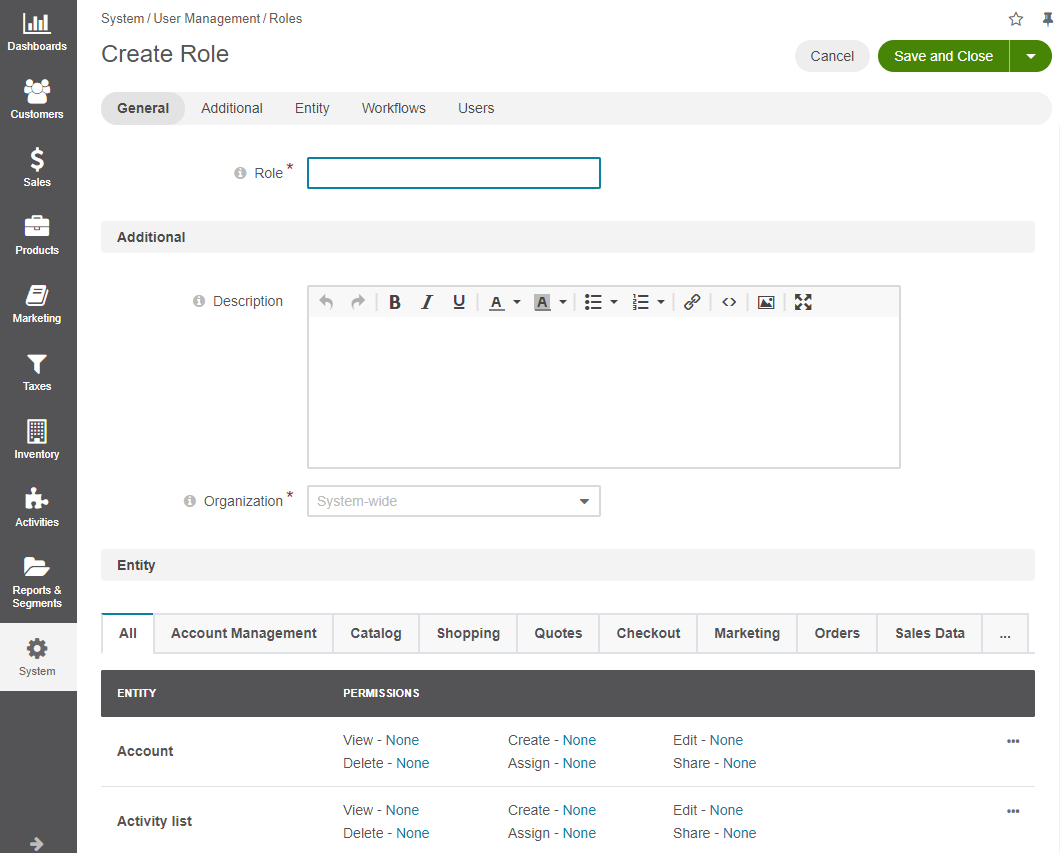Expand the sidebar with bottom arrow
The height and width of the screenshot is (853, 1060).
coord(37,844)
